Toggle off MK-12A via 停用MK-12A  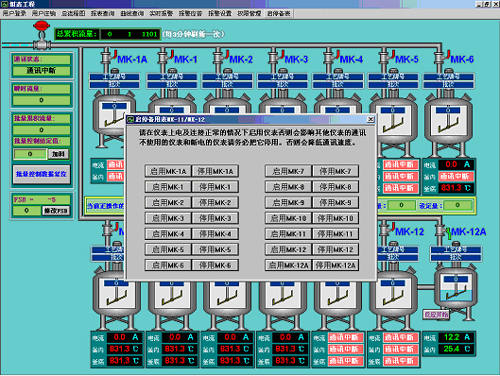[335, 265]
